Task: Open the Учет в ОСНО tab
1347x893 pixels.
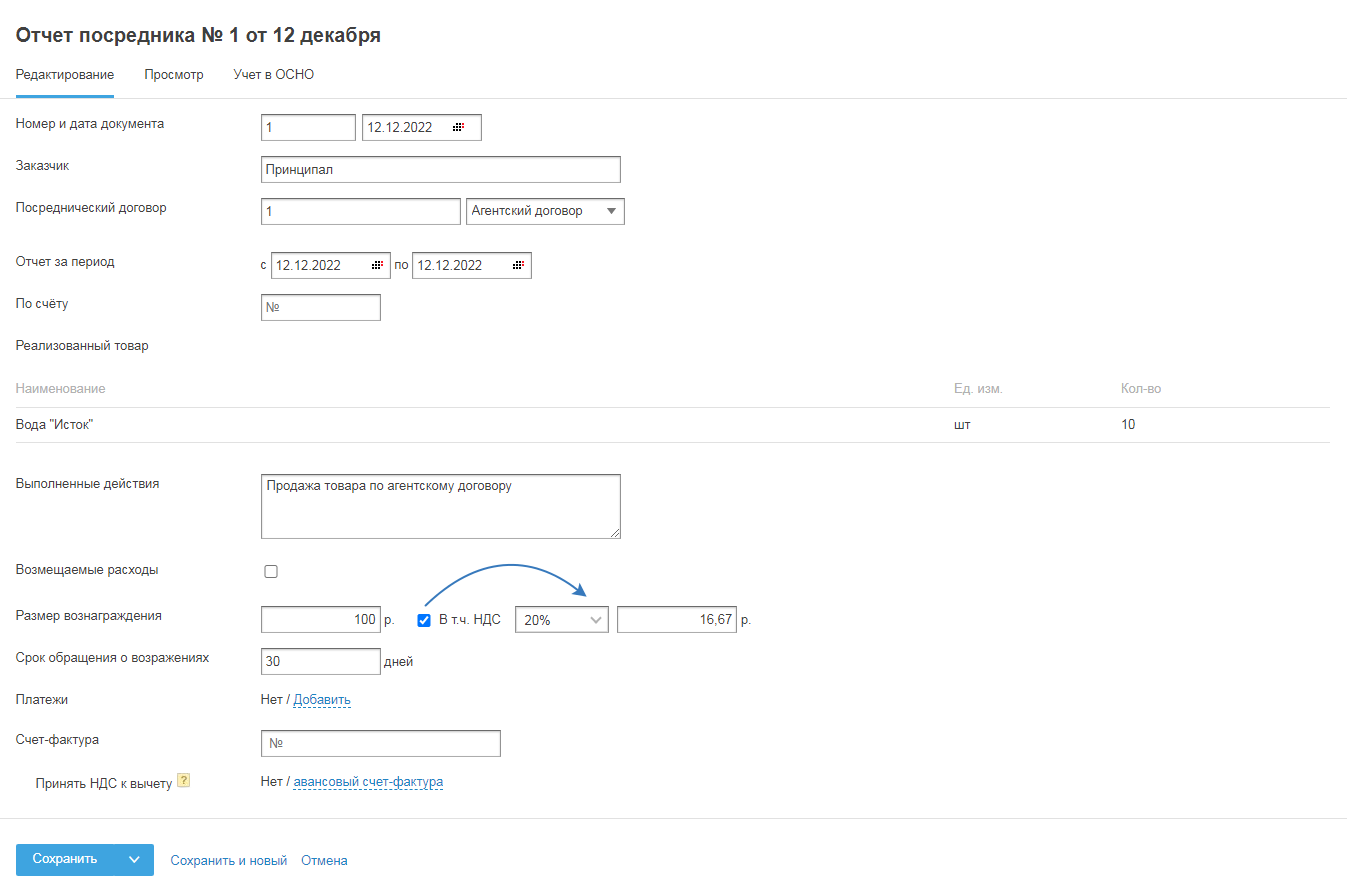Action: (x=274, y=75)
